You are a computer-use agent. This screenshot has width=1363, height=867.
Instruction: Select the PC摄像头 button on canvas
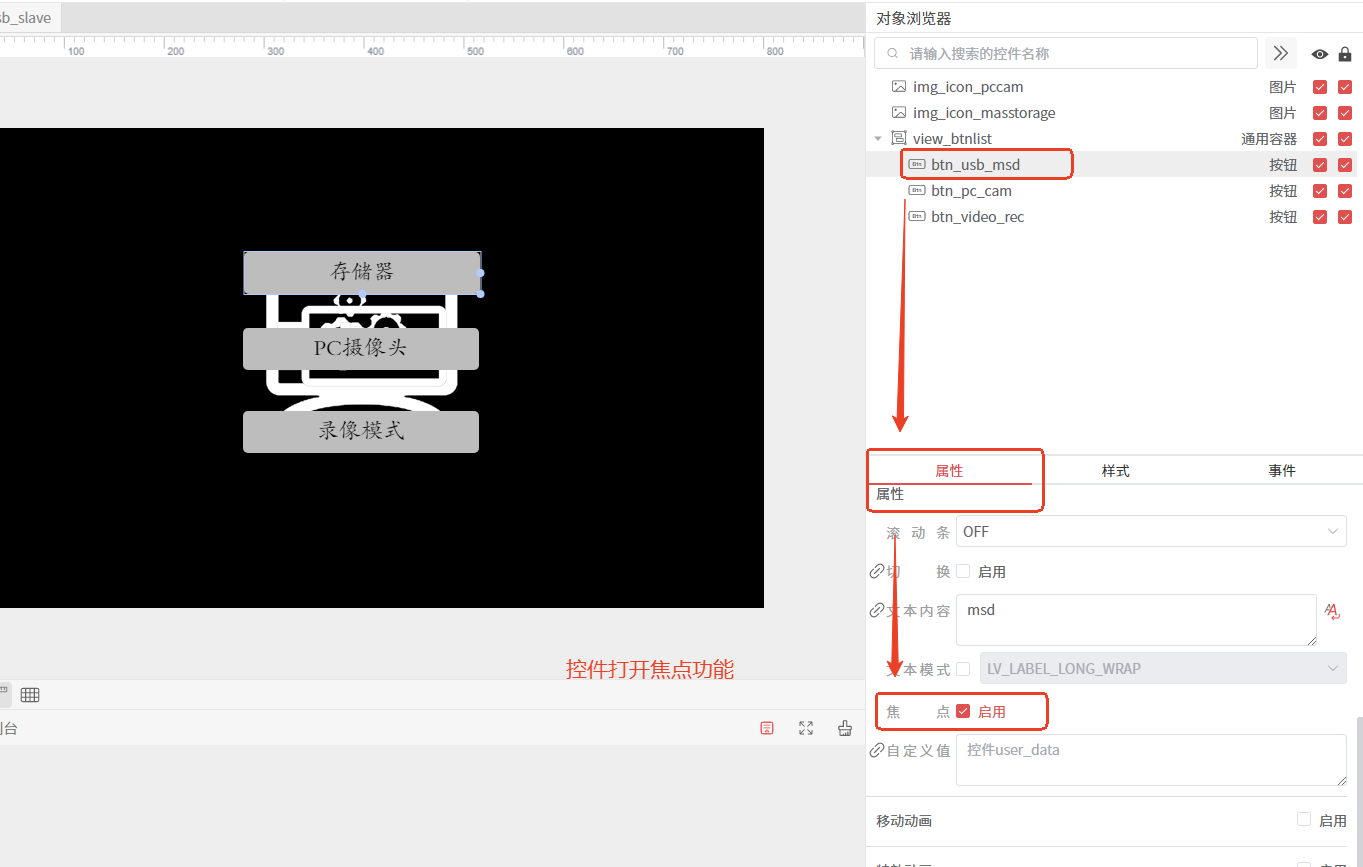[361, 349]
